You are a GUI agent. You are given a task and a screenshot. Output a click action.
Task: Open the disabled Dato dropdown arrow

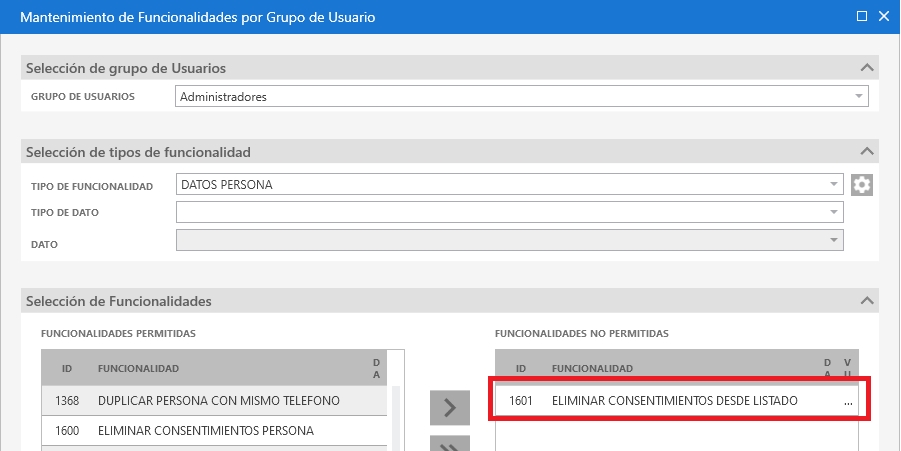click(x=834, y=240)
